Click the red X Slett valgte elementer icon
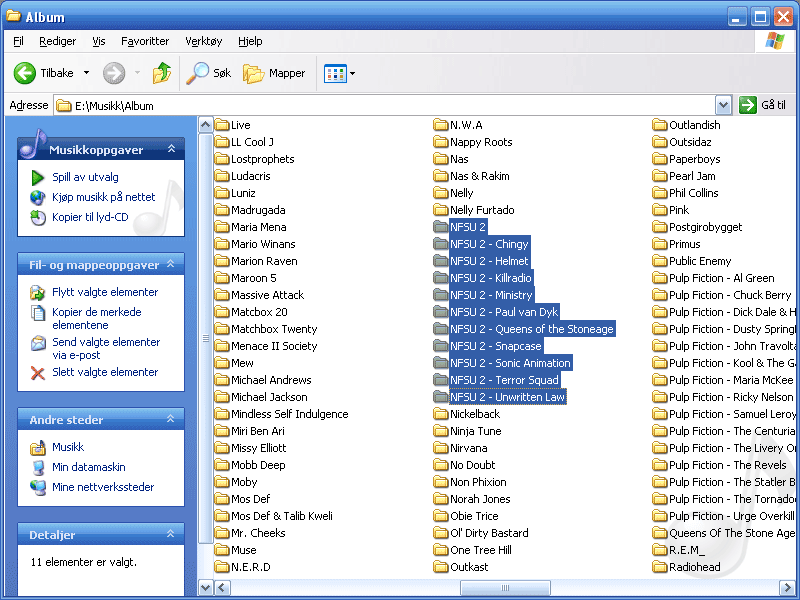The width and height of the screenshot is (800, 600). coord(38,373)
